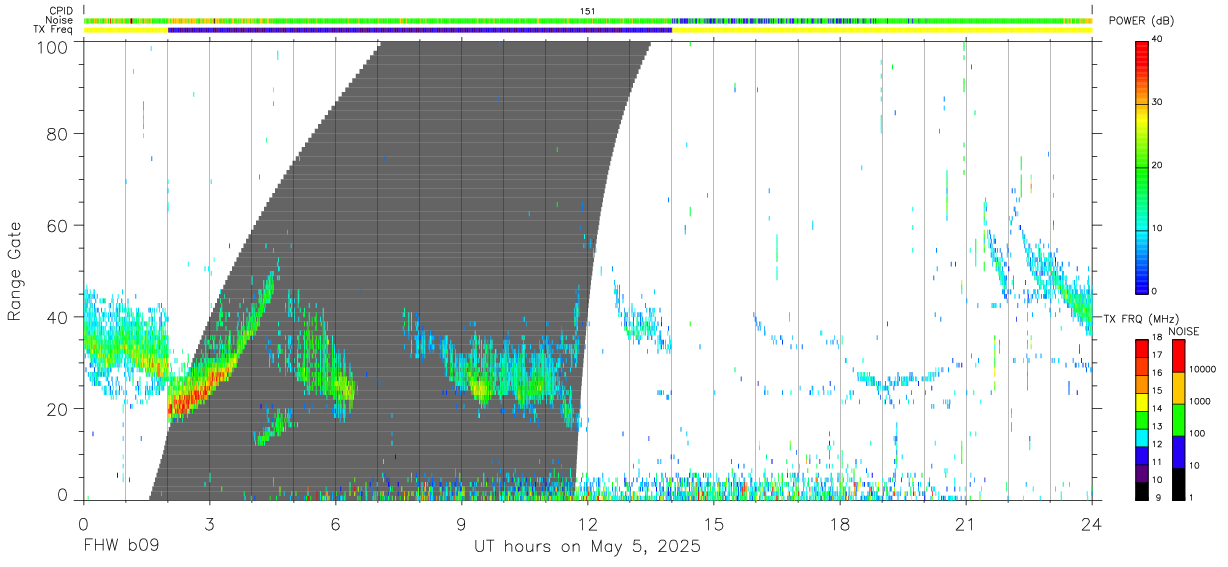Click the noise color strip at the top
Image resolution: width=1228 pixels, height=567 pixels.
pyautogui.click(x=588, y=20)
